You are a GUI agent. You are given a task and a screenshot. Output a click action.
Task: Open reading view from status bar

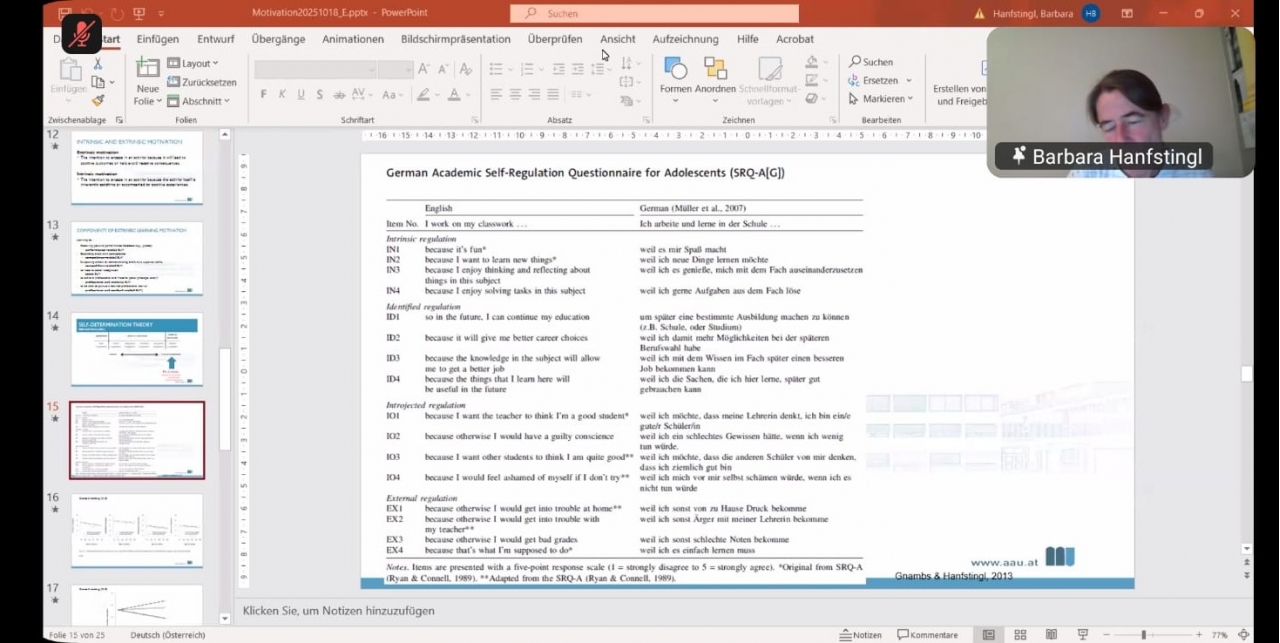point(1051,635)
